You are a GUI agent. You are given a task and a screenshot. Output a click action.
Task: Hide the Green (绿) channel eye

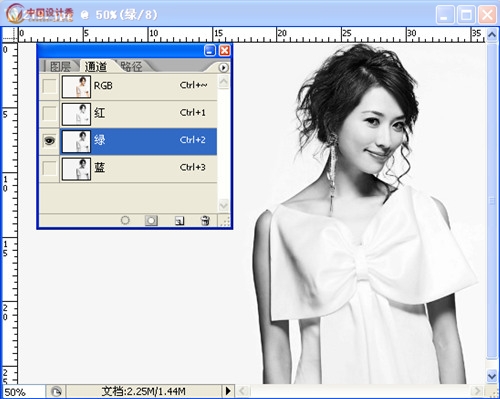[49, 141]
